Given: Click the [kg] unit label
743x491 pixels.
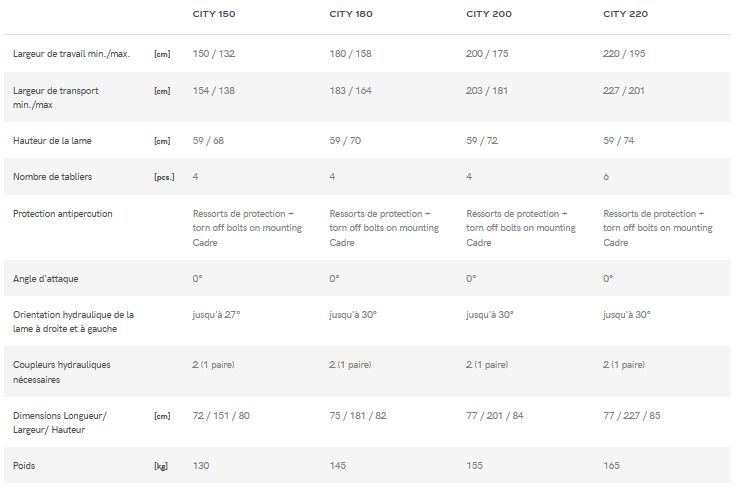Looking at the screenshot, I should tap(160, 467).
